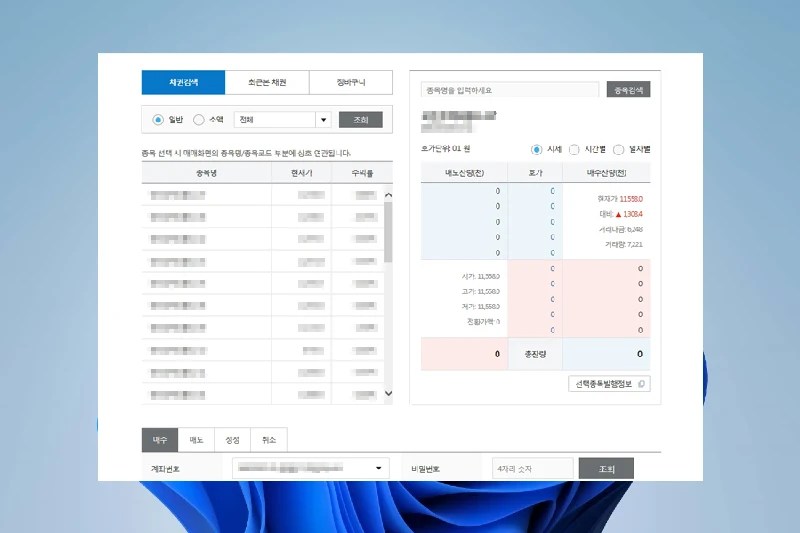
Task: Click the 총잔량 cell
Action: [535, 354]
